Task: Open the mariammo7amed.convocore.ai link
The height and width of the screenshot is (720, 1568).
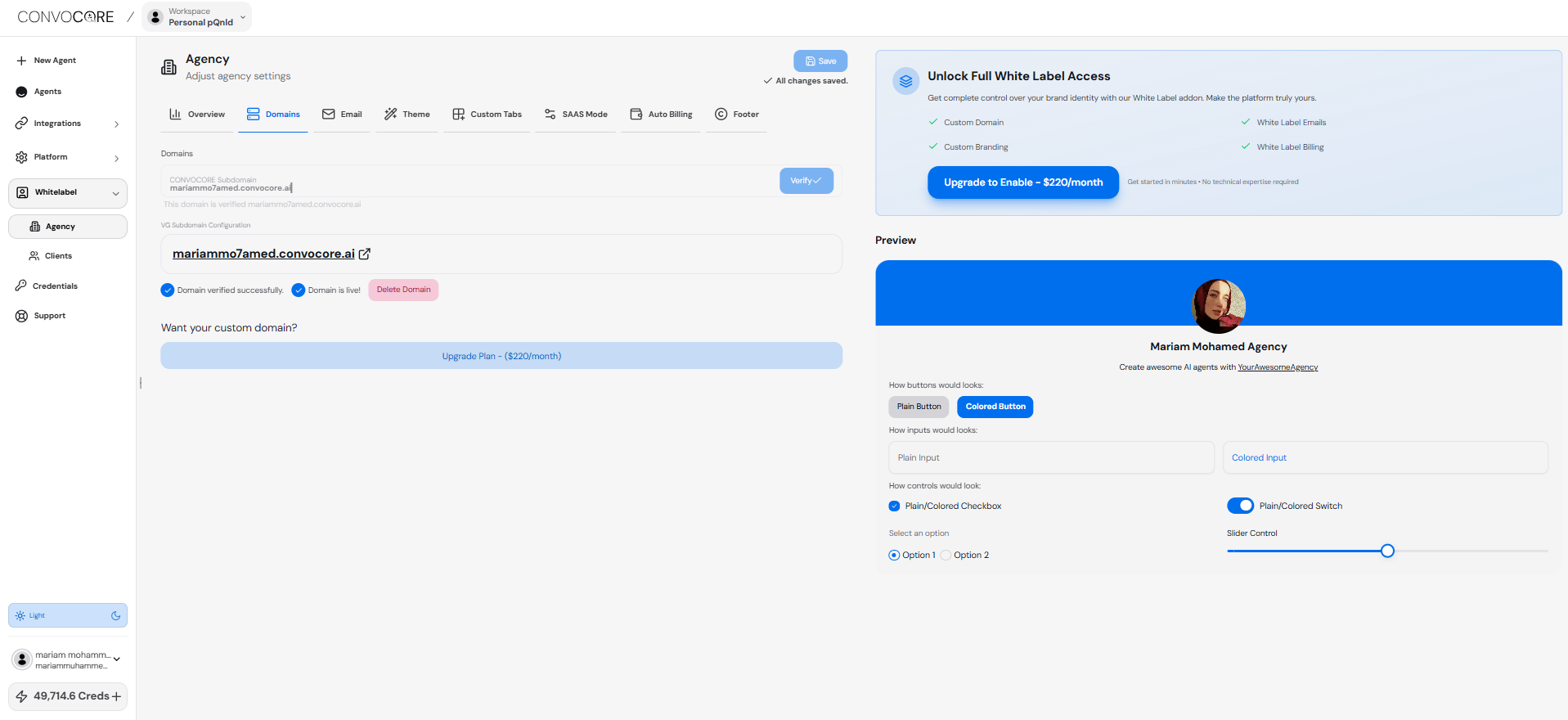Action: (x=263, y=254)
